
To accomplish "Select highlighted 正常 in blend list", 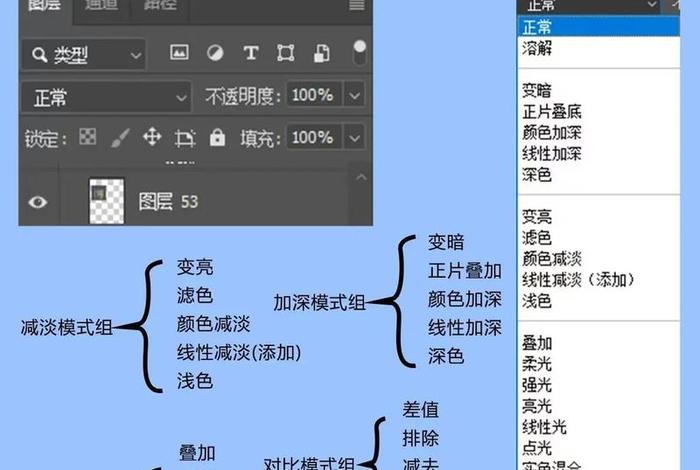I will click(x=599, y=27).
